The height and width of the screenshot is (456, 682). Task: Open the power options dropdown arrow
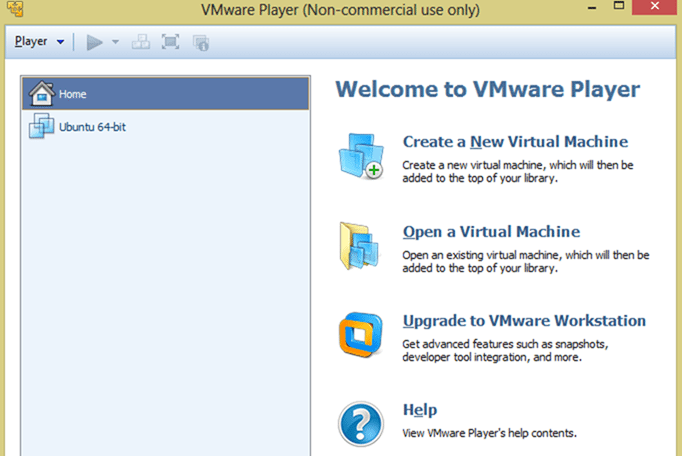(115, 42)
